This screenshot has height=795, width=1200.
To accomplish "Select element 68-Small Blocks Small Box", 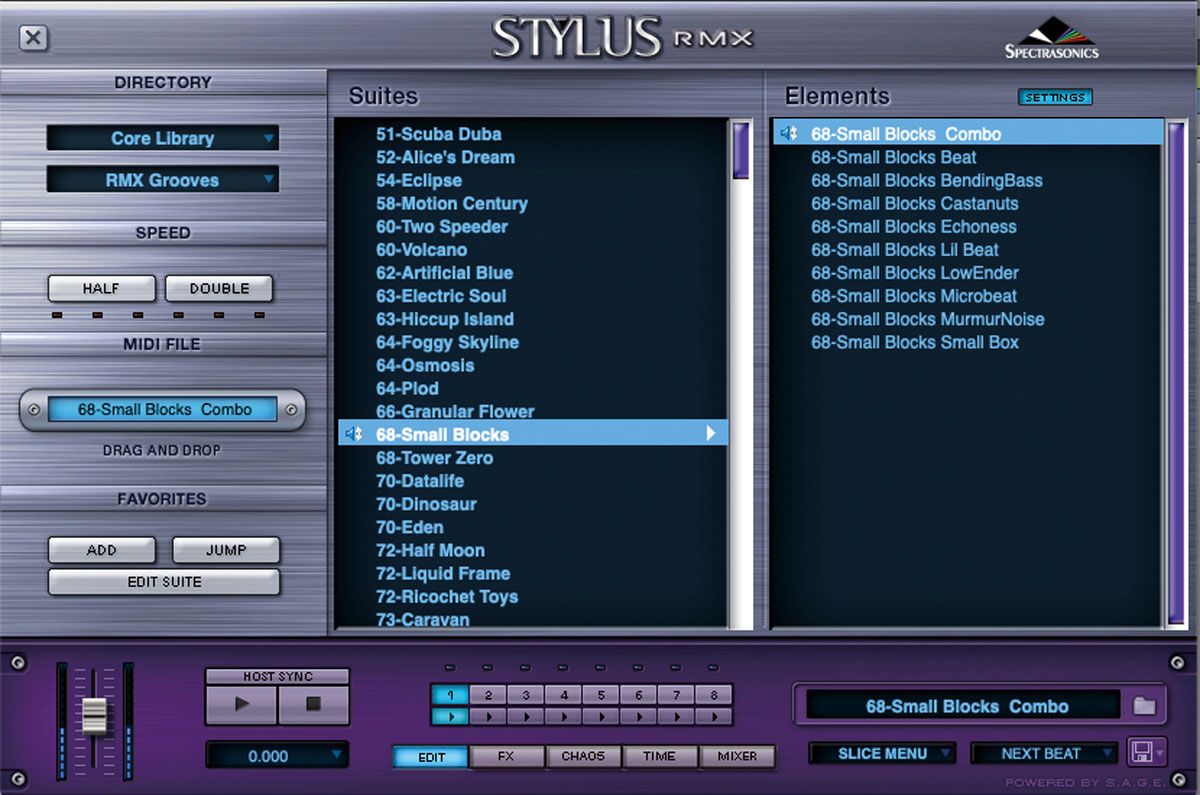I will [x=915, y=342].
